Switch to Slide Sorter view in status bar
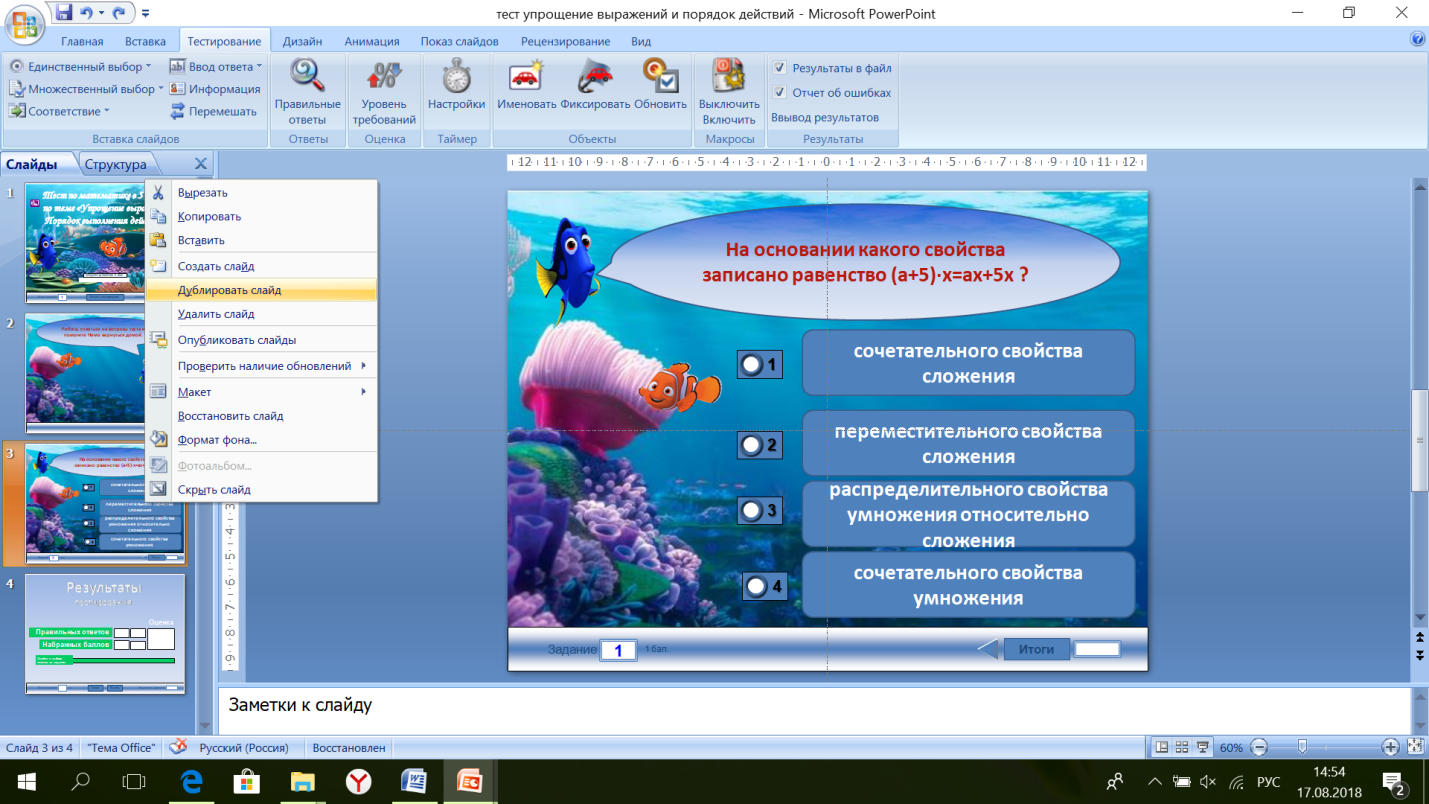The height and width of the screenshot is (804, 1429). pyautogui.click(x=1181, y=747)
